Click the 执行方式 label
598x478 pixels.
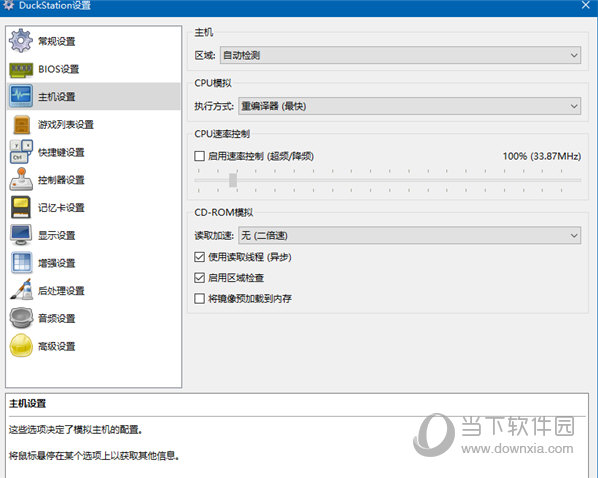pyautogui.click(x=214, y=106)
